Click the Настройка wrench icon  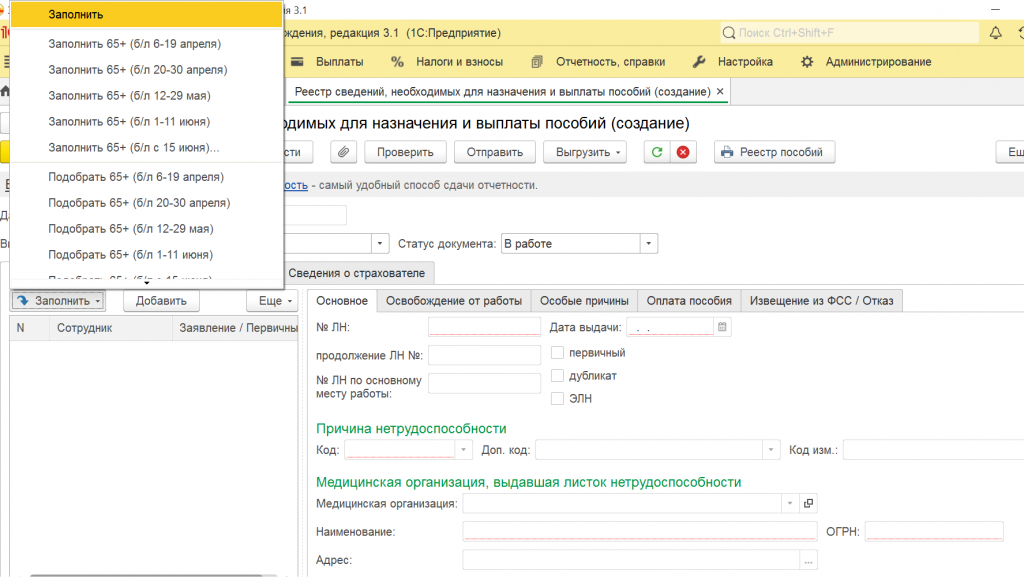coord(699,62)
